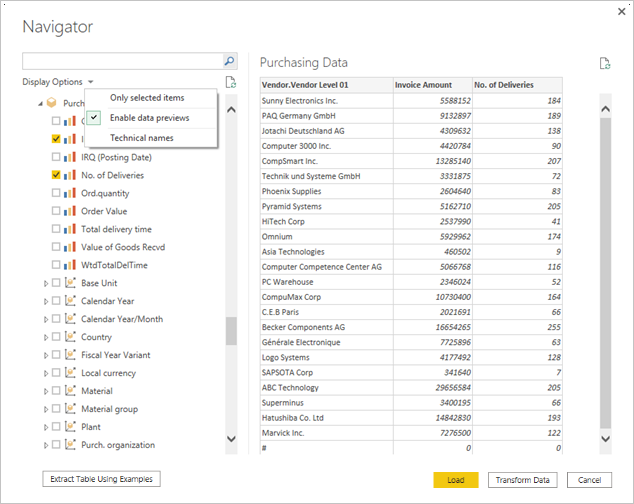Expand the Material node
Viewport: 634px width, 504px height.
pos(46,392)
